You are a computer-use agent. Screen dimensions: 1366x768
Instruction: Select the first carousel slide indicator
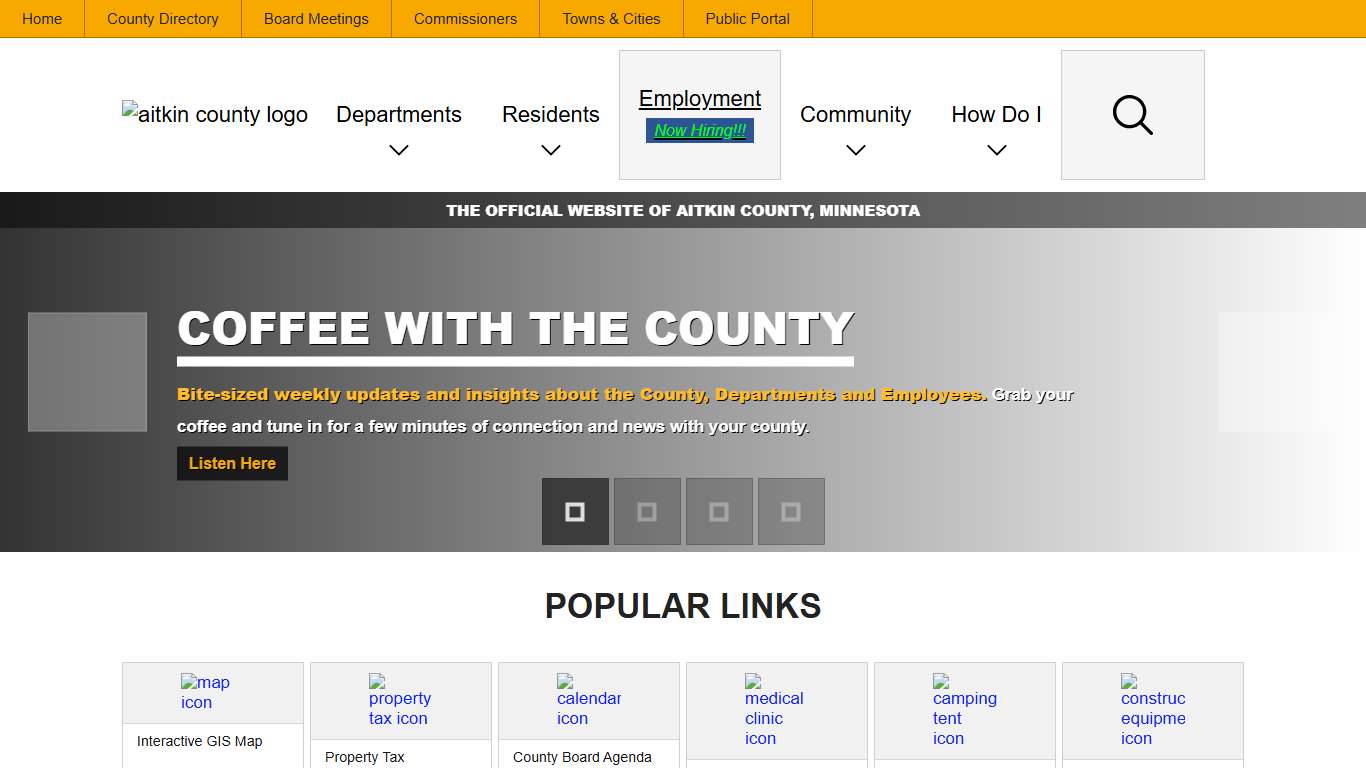click(575, 512)
